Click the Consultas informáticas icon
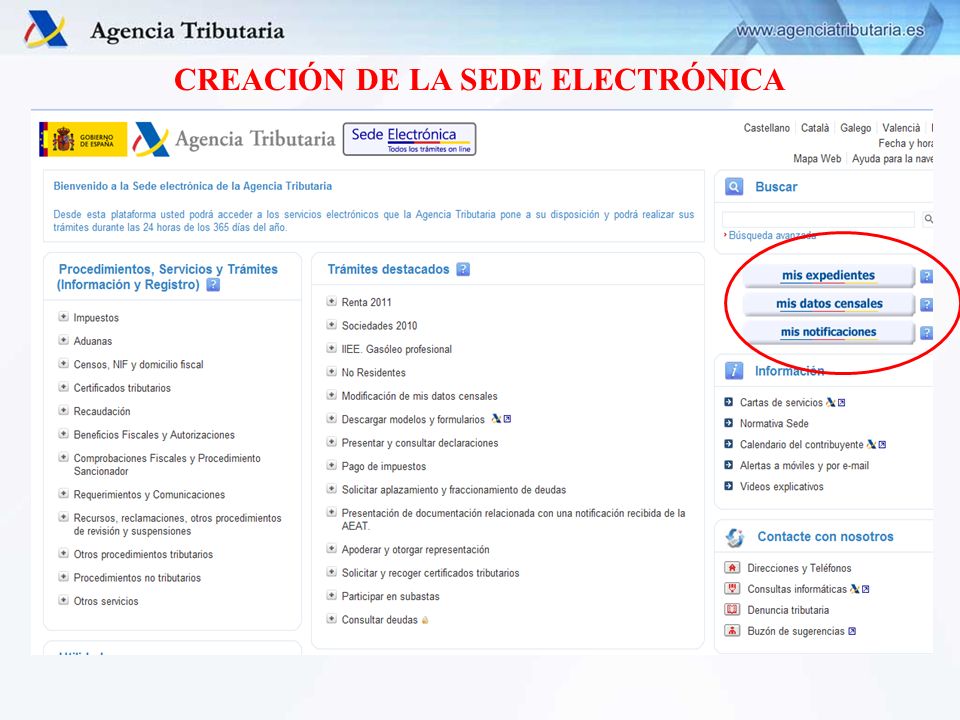Screen dimensions: 960x720 pos(732,589)
